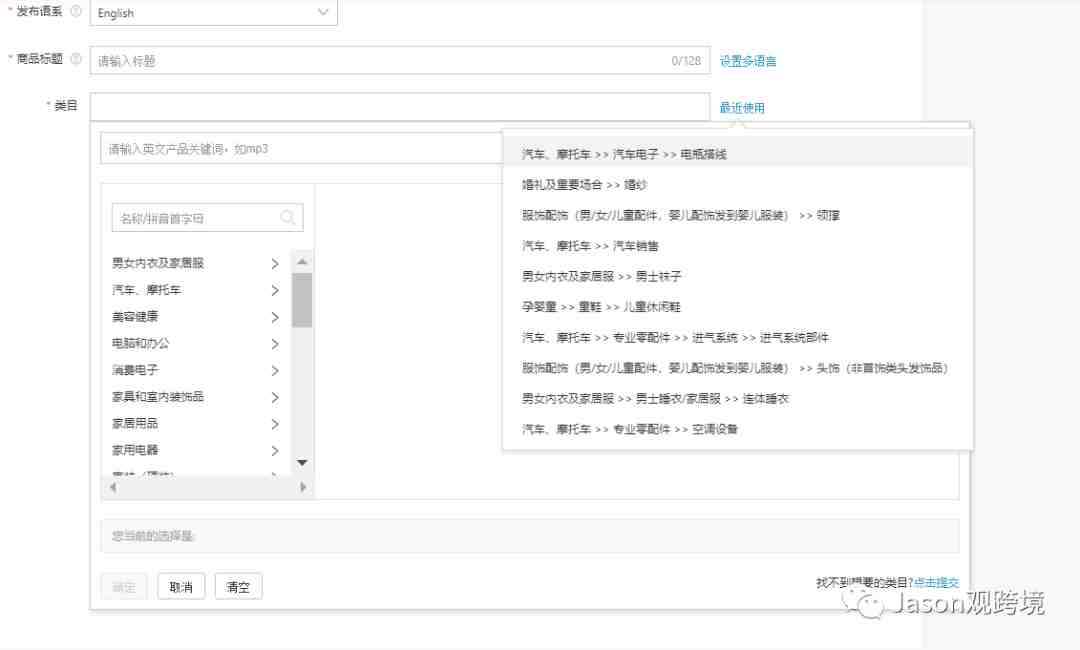Screen dimensions: 1080x650
Task: Click the 清空 clear button
Action: [x=238, y=587]
